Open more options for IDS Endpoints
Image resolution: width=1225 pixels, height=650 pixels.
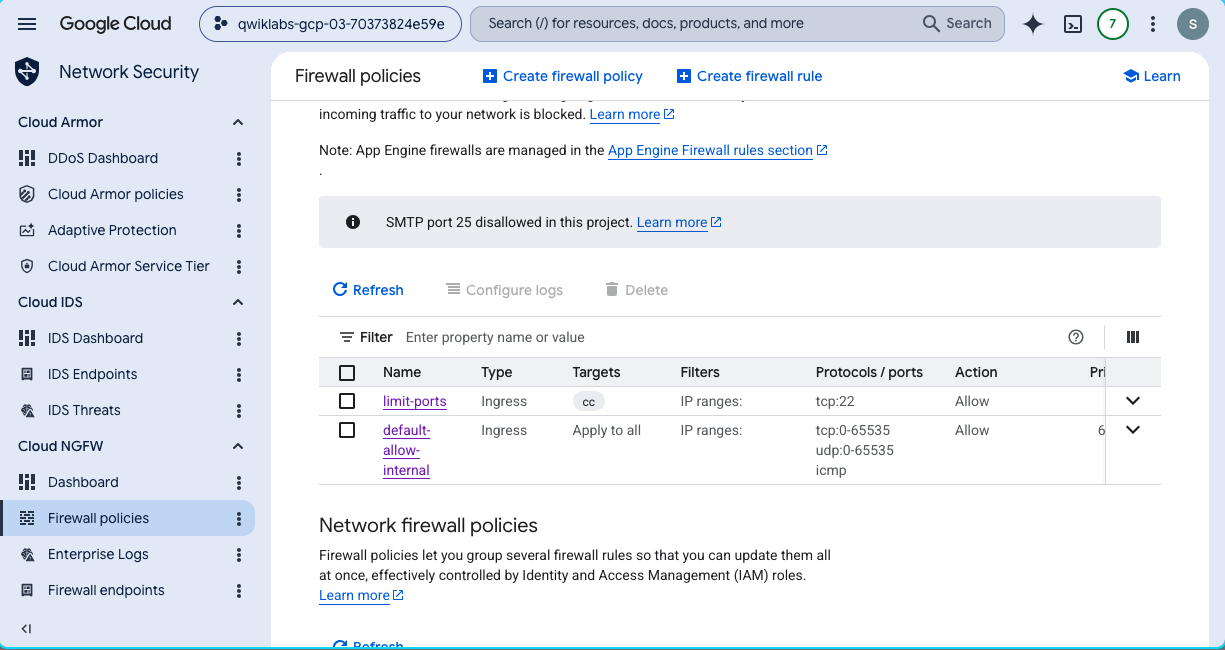click(x=239, y=374)
